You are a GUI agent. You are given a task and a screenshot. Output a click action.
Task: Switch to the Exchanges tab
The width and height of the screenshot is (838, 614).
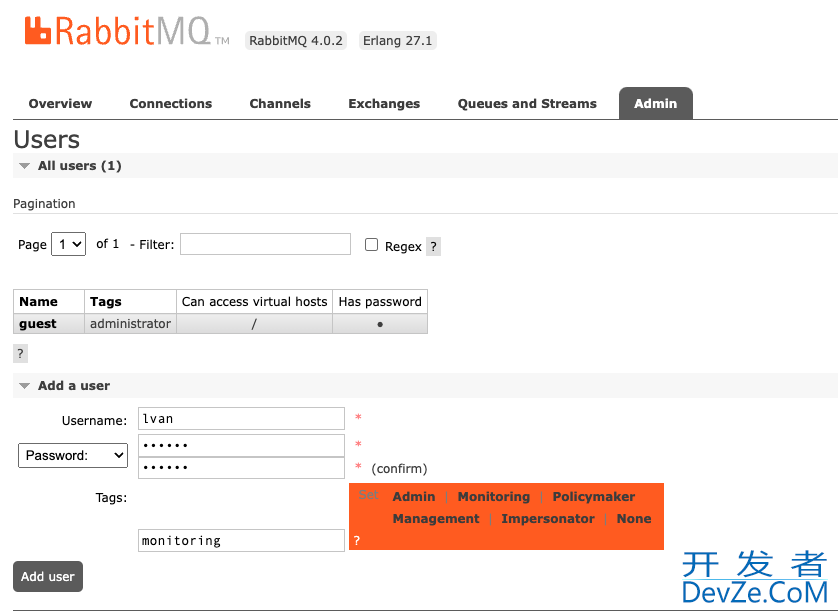pos(384,104)
